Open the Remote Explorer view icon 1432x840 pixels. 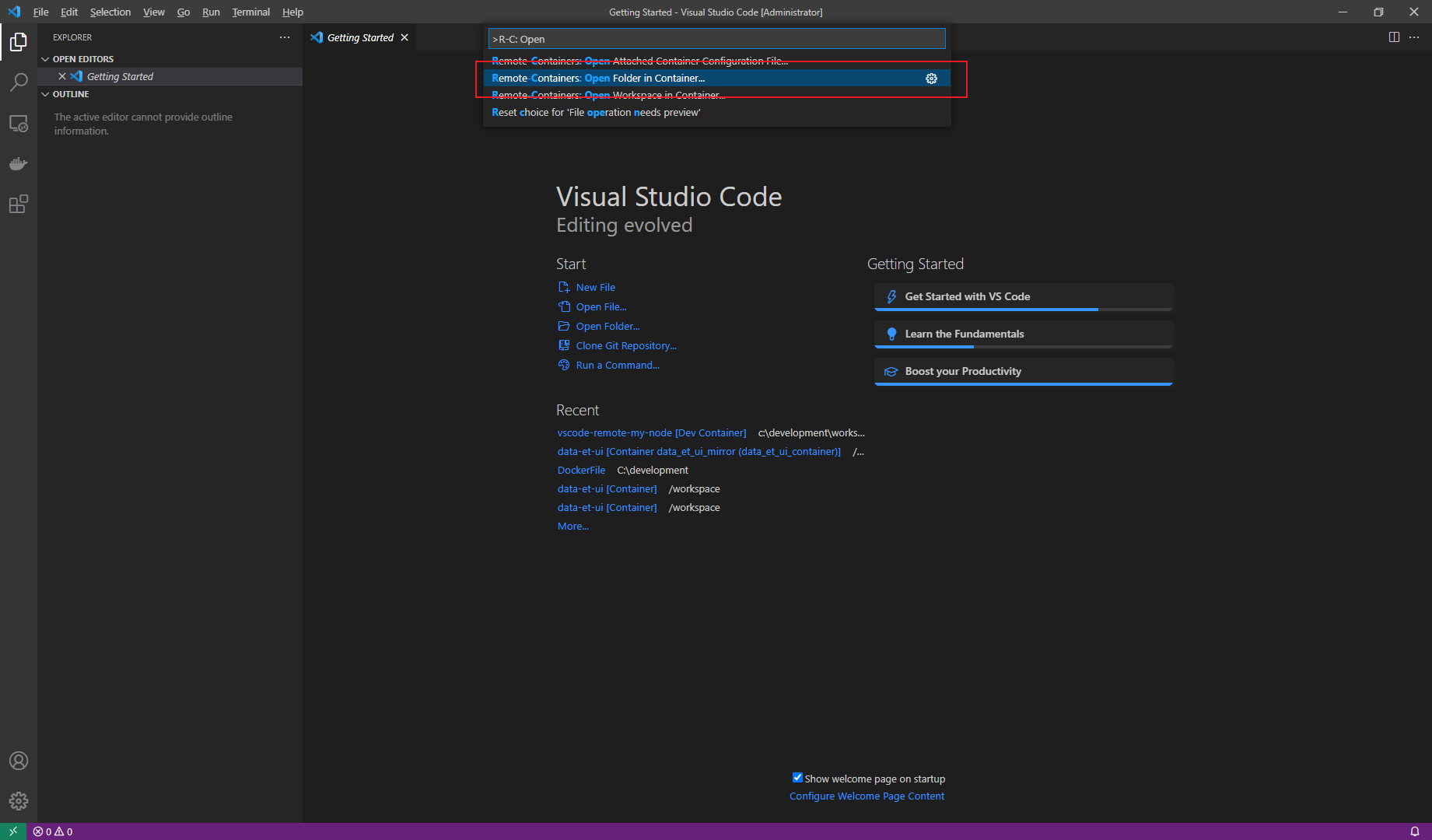click(x=19, y=124)
